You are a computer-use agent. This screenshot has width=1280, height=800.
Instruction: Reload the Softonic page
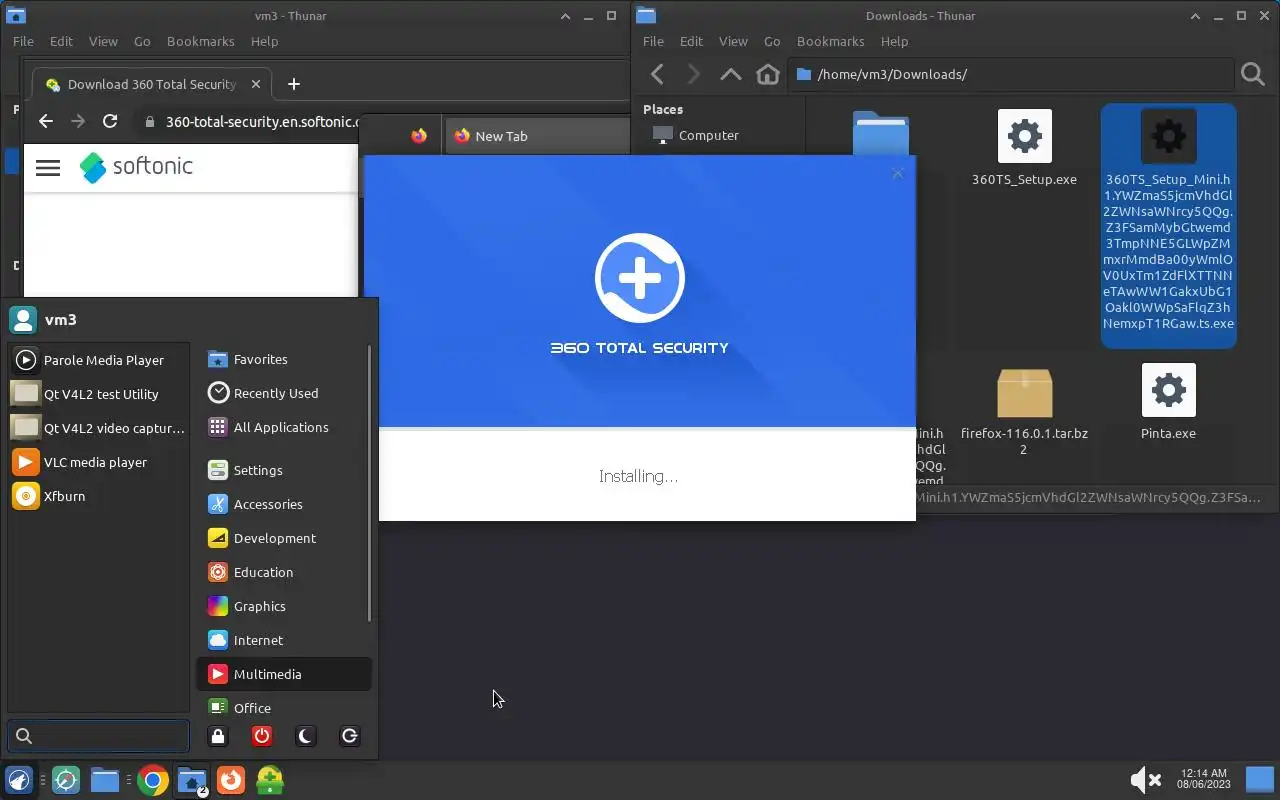click(x=110, y=121)
